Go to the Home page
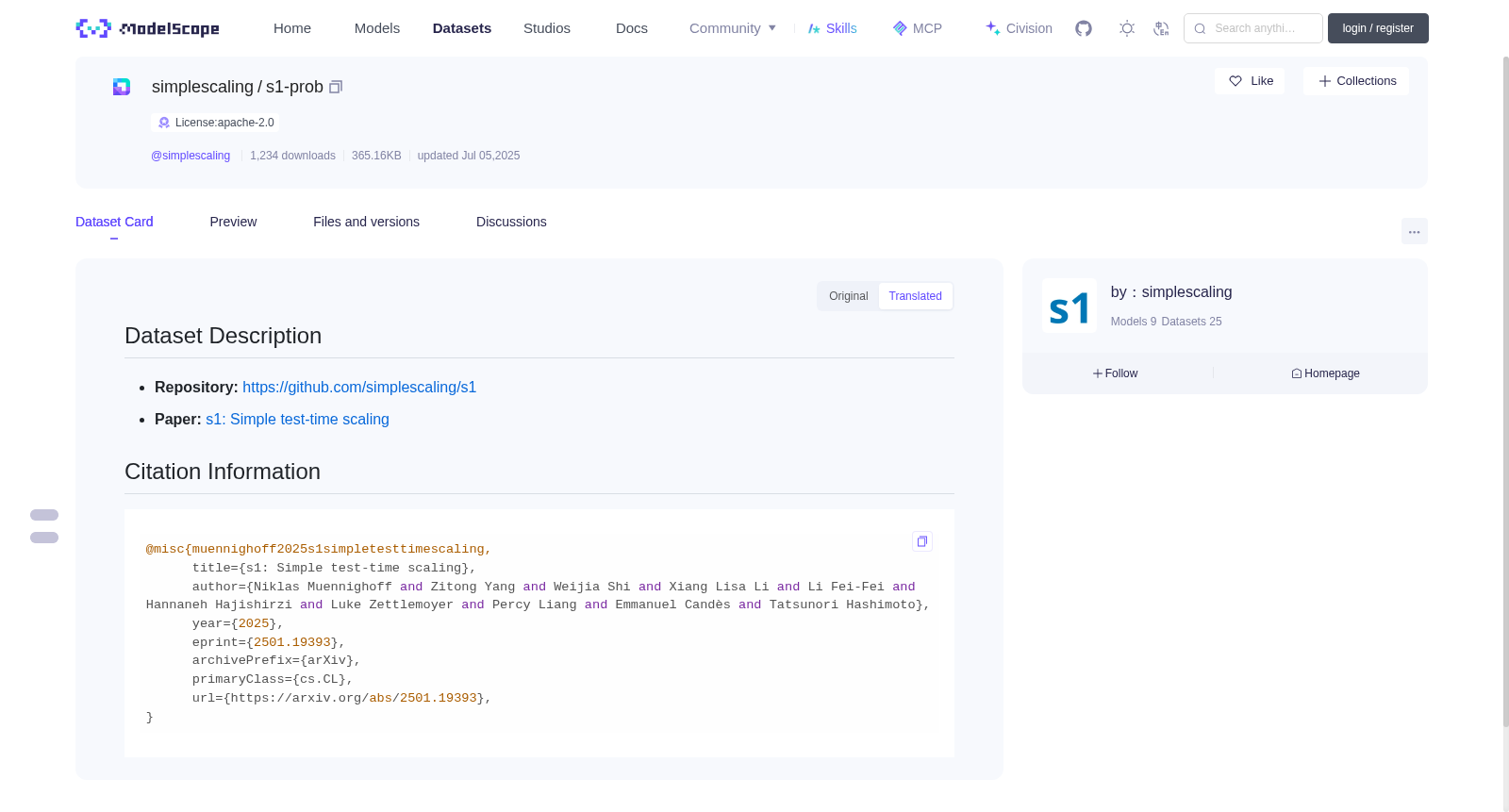Image resolution: width=1509 pixels, height=812 pixels. tap(292, 28)
